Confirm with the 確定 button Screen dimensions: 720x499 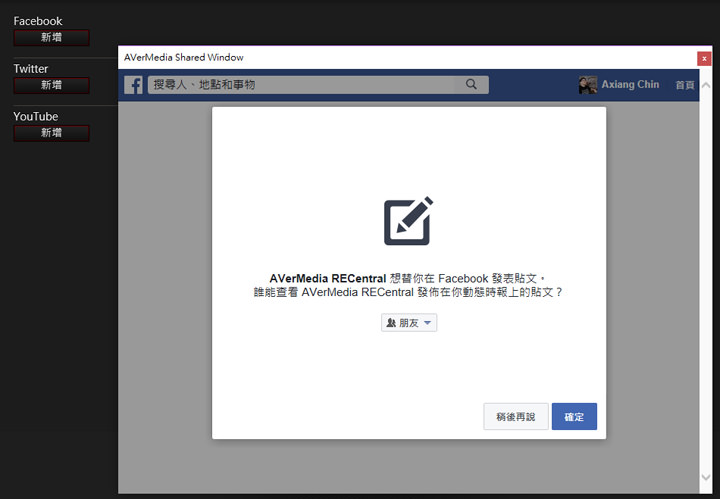574,416
